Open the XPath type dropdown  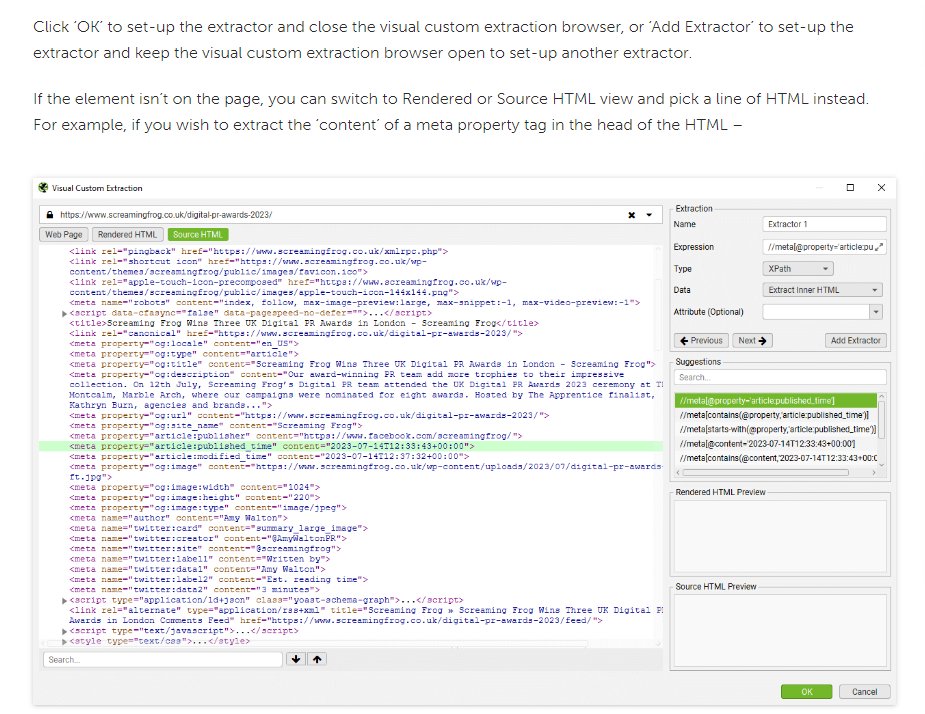tap(798, 268)
